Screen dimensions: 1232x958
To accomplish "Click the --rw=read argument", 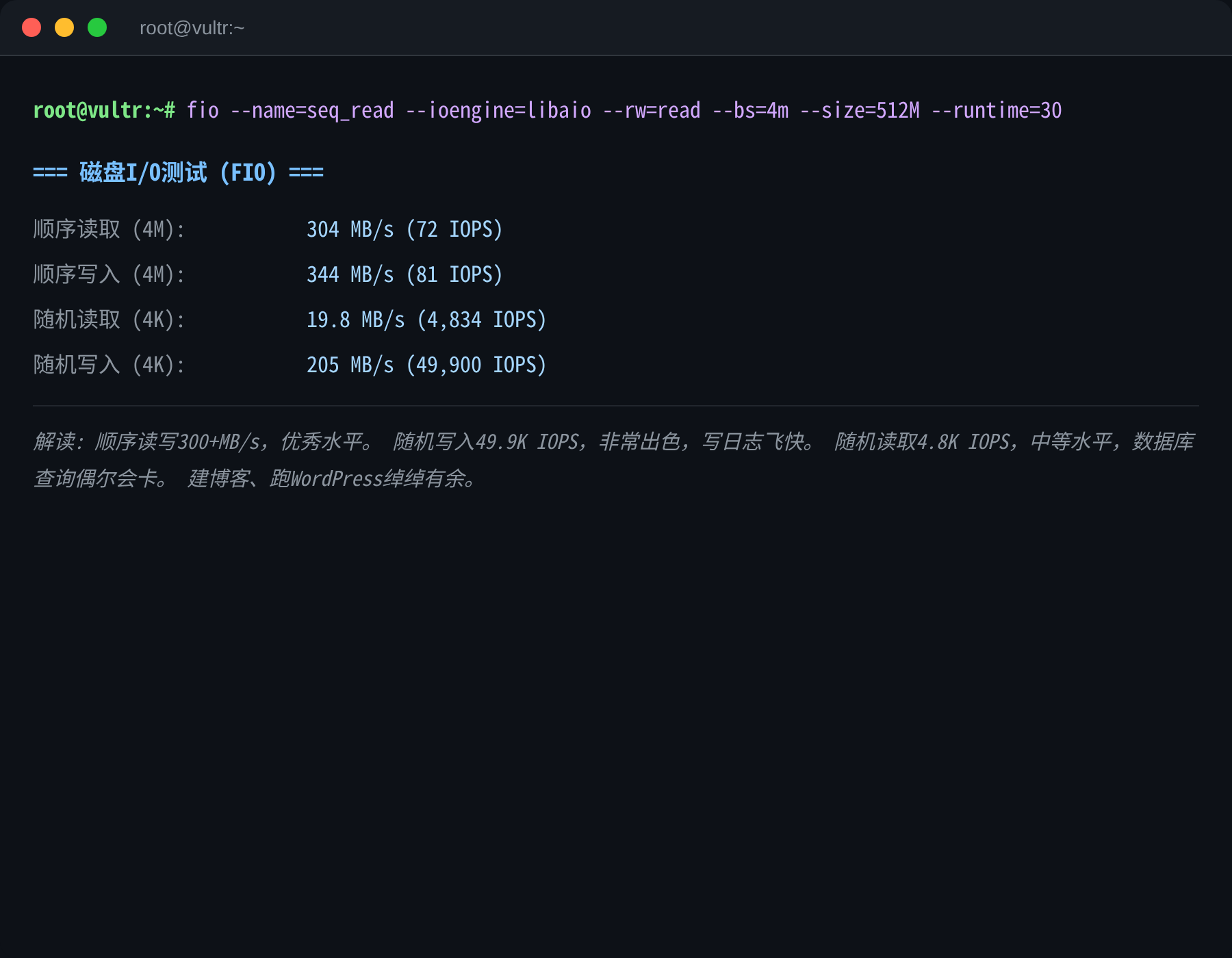I will pos(652,110).
